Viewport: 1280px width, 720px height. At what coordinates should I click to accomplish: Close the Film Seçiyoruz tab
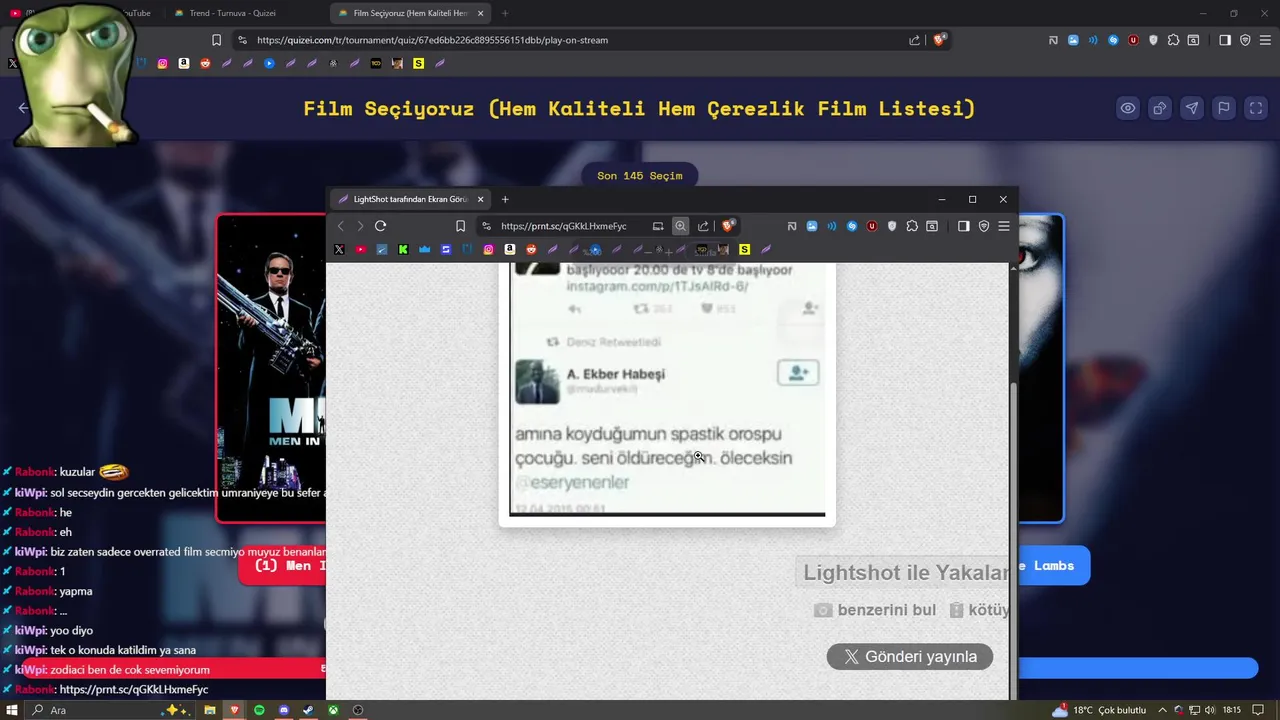click(481, 13)
